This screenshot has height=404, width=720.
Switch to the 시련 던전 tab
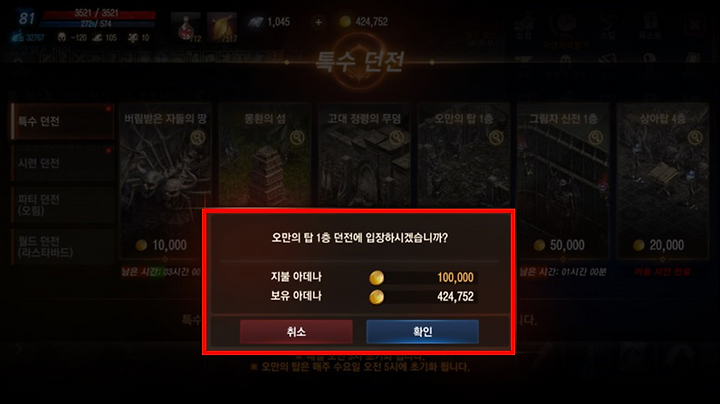62,163
